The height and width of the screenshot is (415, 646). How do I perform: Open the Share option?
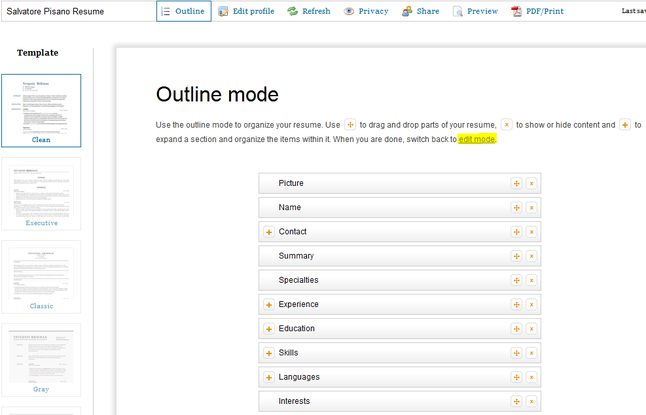[x=421, y=11]
